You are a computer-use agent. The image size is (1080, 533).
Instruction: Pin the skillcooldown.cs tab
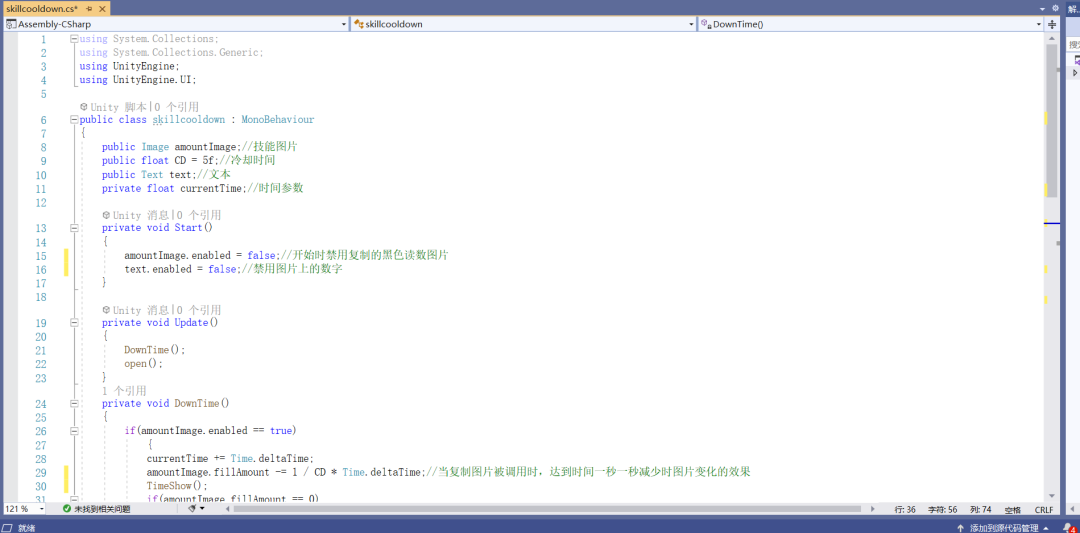[x=90, y=8]
